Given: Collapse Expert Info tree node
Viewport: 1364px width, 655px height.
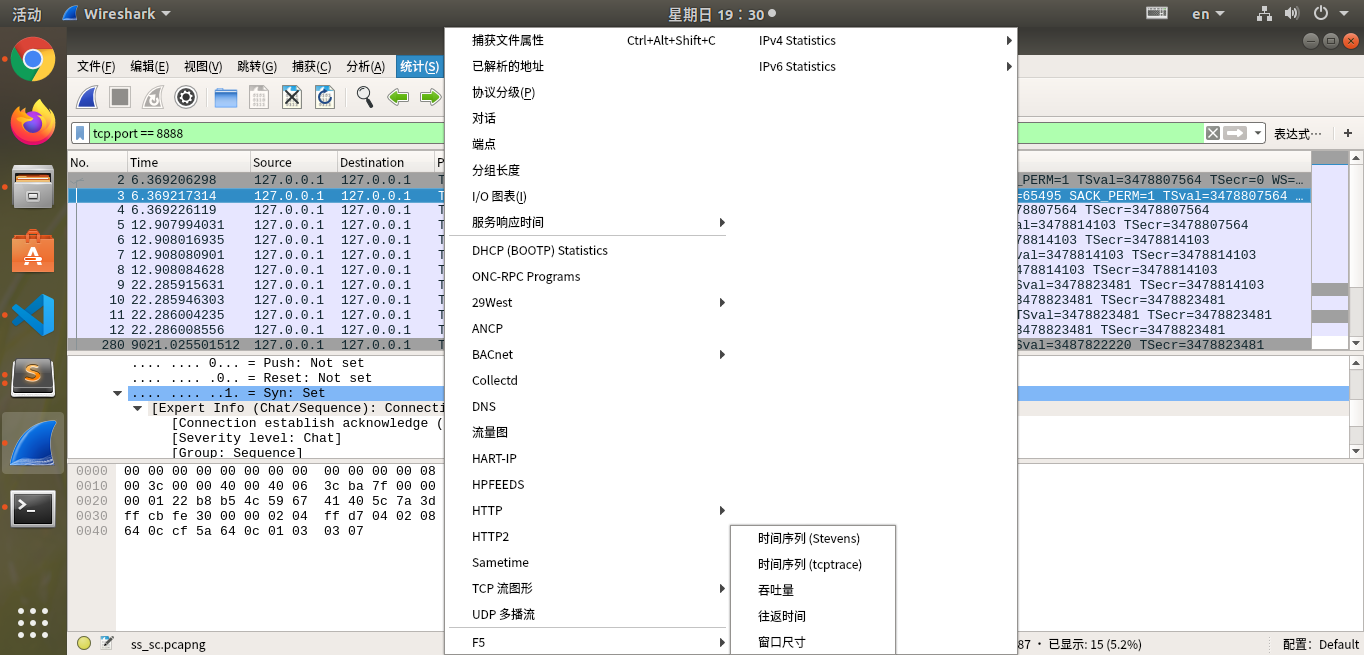Looking at the screenshot, I should click(138, 408).
